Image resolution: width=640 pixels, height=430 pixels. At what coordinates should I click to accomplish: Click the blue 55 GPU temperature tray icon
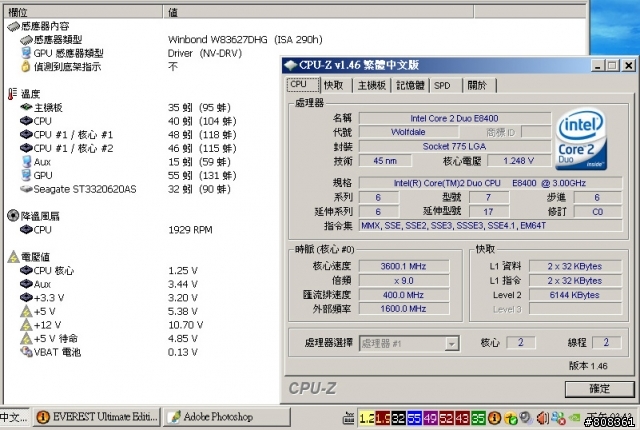(x=414, y=418)
